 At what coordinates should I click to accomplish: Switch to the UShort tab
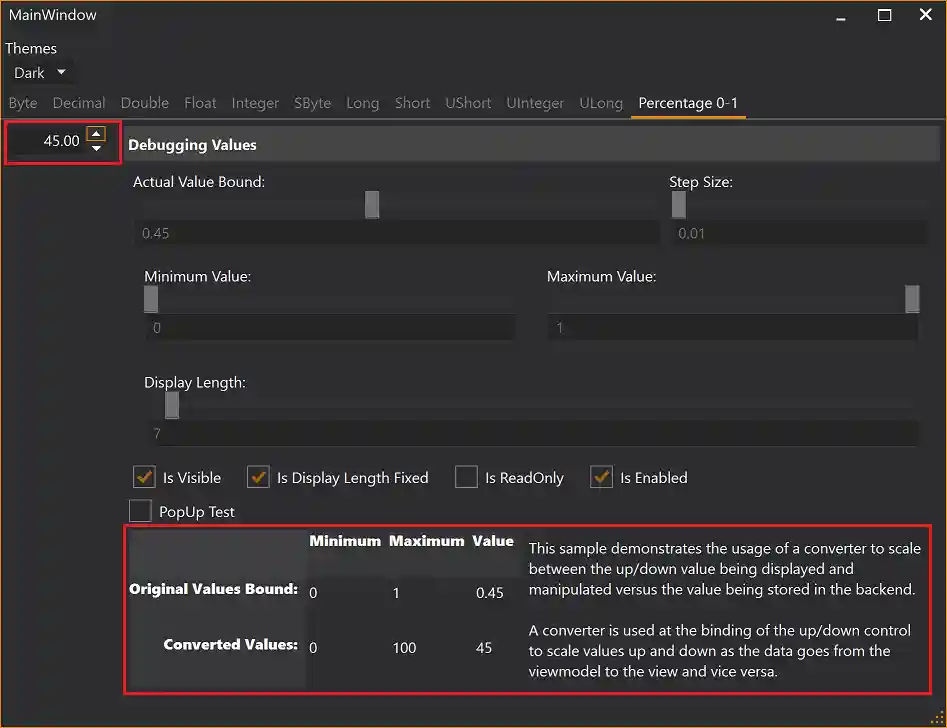(x=468, y=103)
